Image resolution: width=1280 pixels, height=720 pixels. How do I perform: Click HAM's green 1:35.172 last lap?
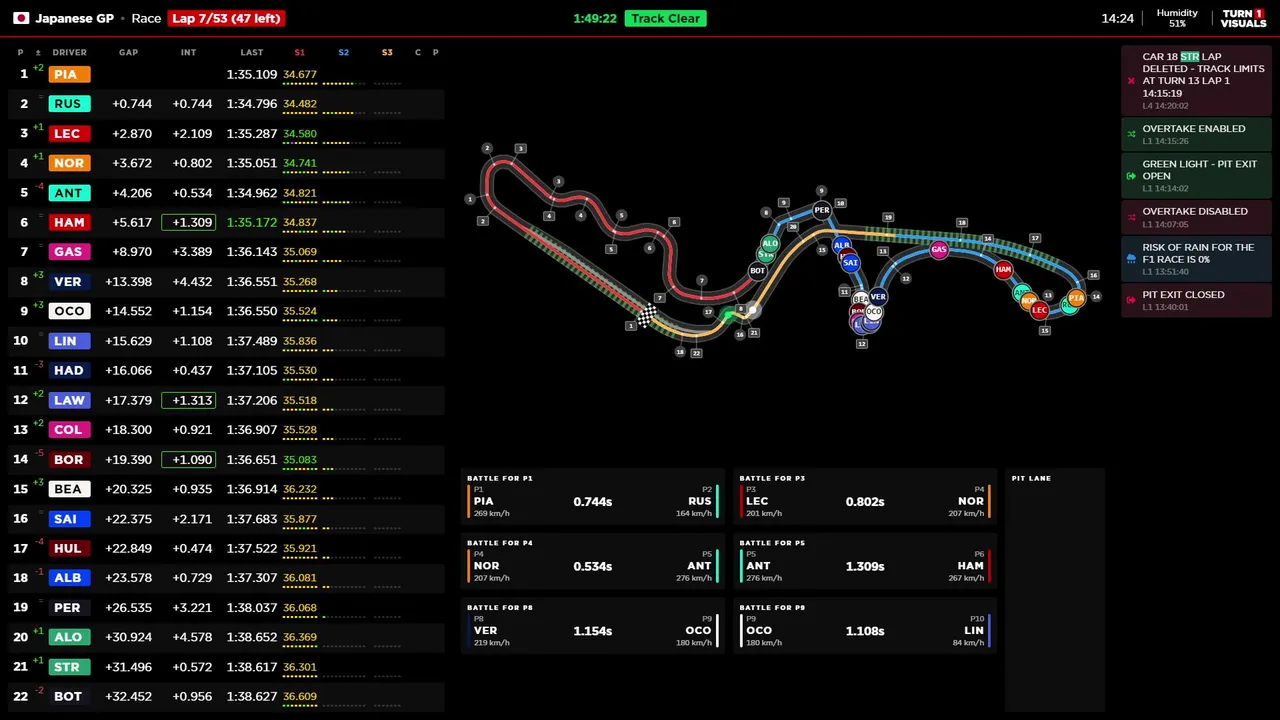click(x=252, y=222)
